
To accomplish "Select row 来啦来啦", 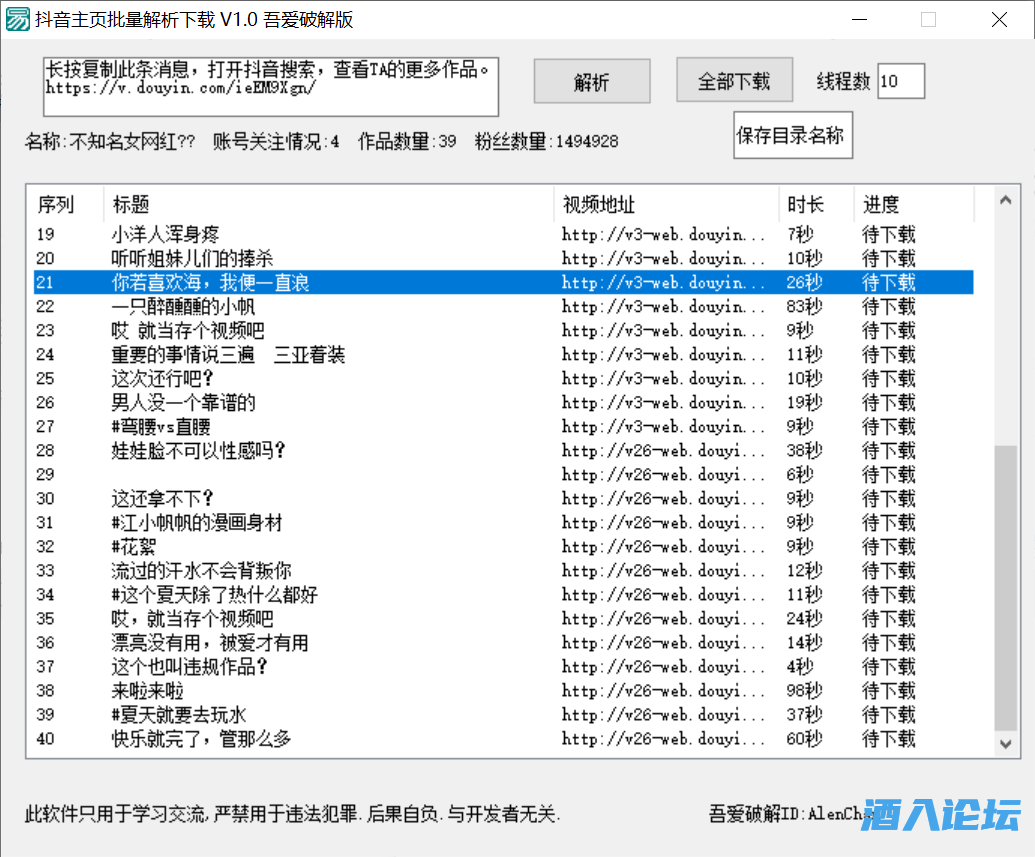I will click(x=504, y=691).
